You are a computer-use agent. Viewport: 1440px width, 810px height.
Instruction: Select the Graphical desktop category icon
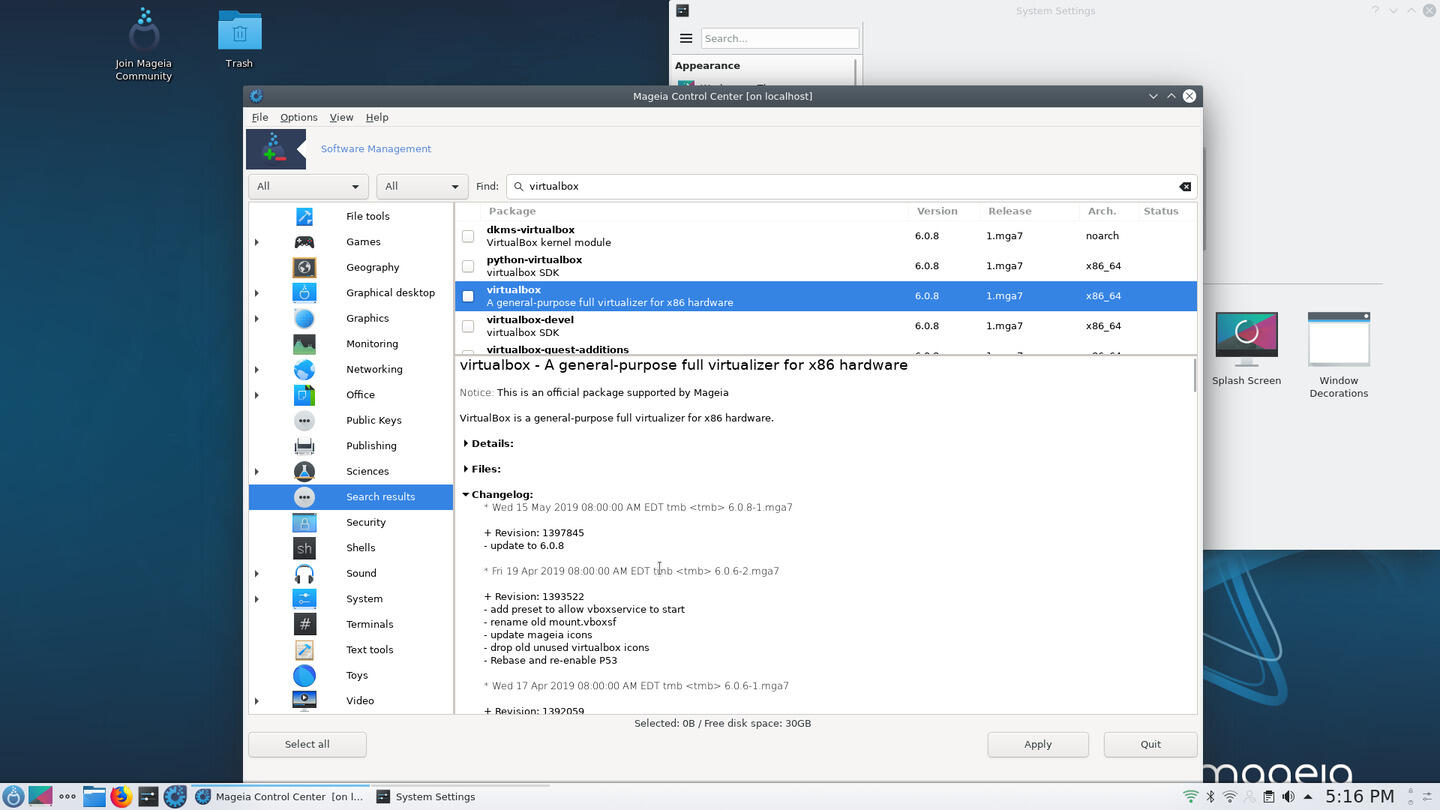click(x=304, y=293)
